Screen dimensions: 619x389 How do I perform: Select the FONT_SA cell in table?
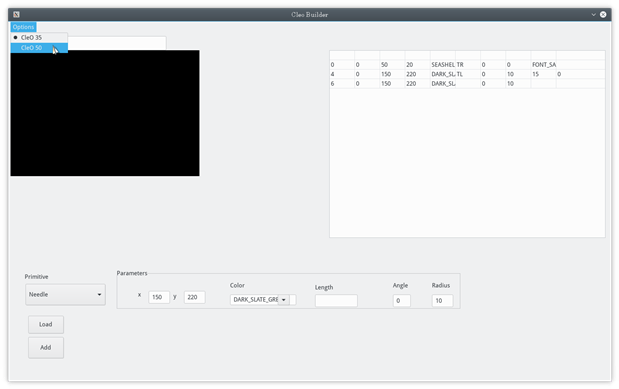pyautogui.click(x=544, y=64)
